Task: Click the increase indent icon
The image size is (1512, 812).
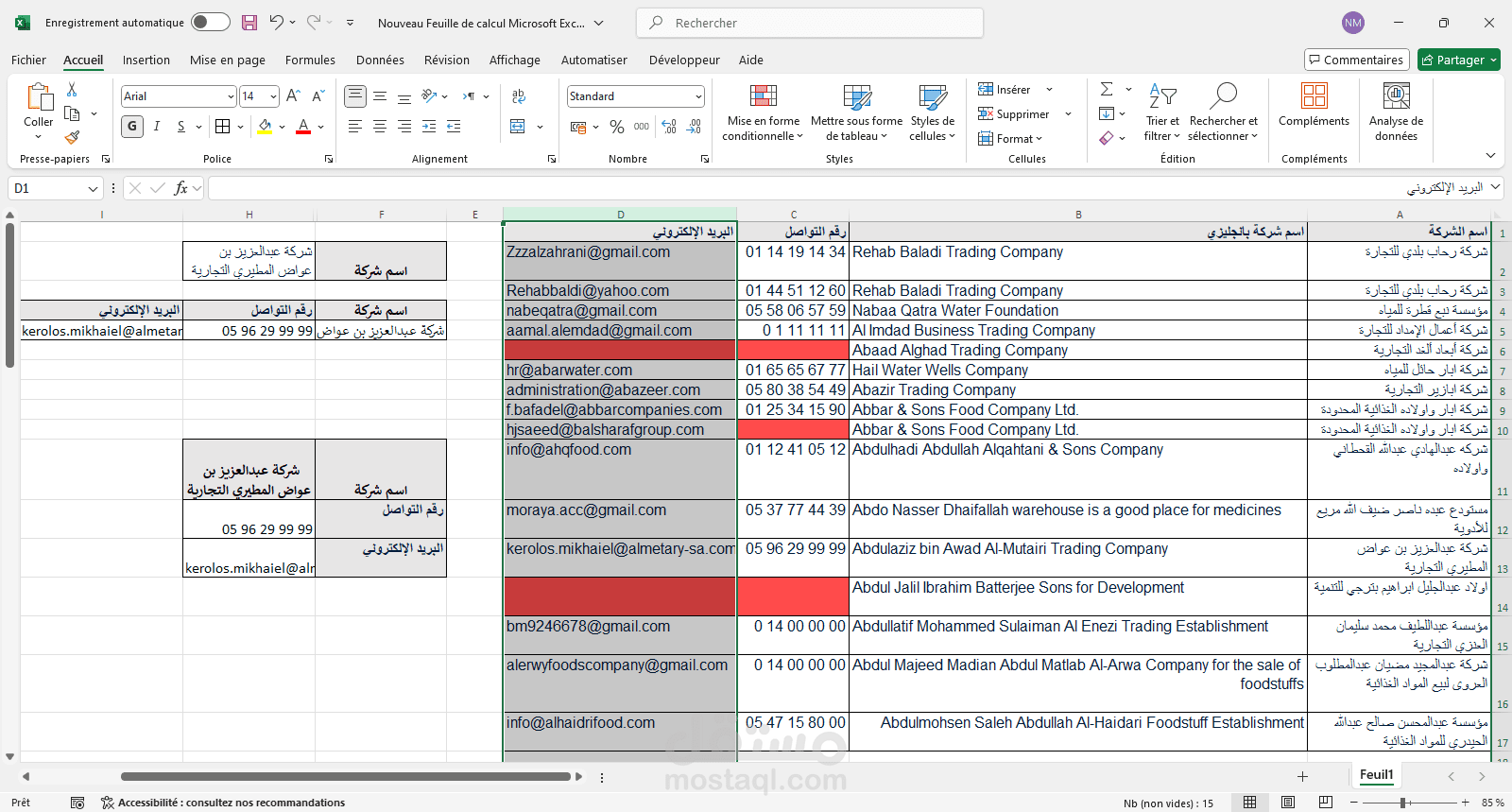Action: (x=454, y=126)
